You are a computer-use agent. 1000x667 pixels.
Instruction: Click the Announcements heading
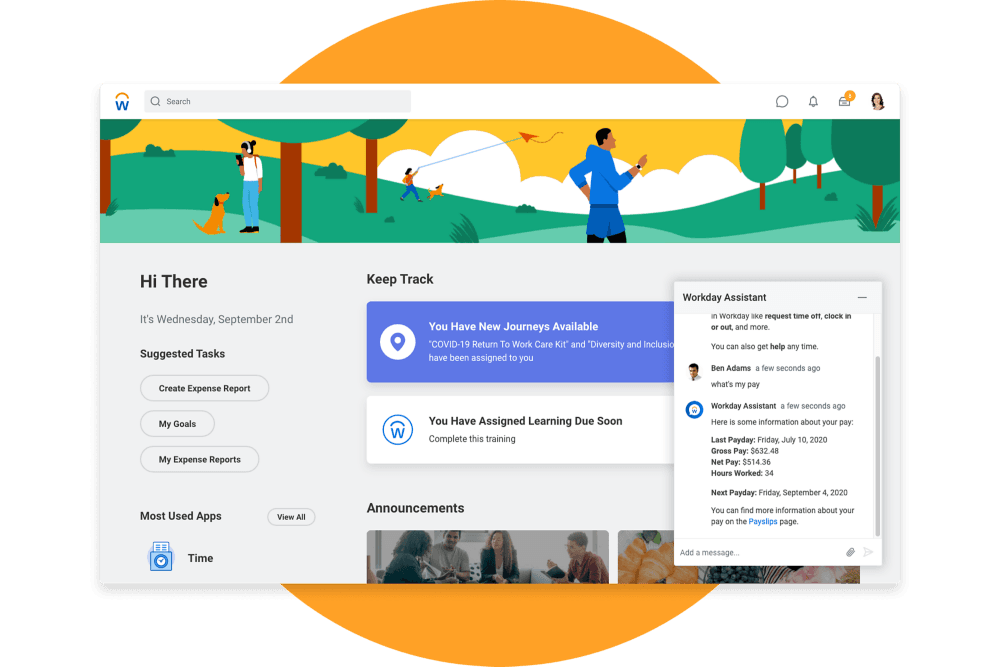coord(415,508)
